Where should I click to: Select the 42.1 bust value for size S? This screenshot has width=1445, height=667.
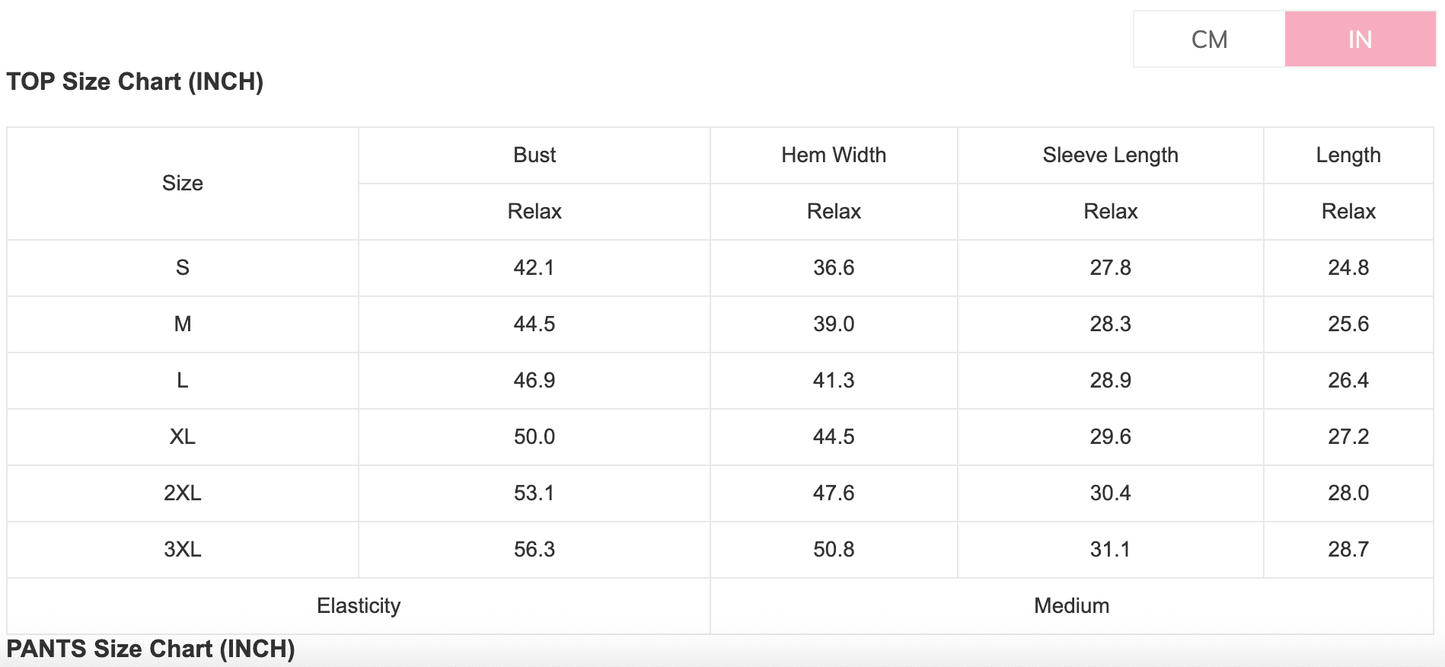pos(534,268)
